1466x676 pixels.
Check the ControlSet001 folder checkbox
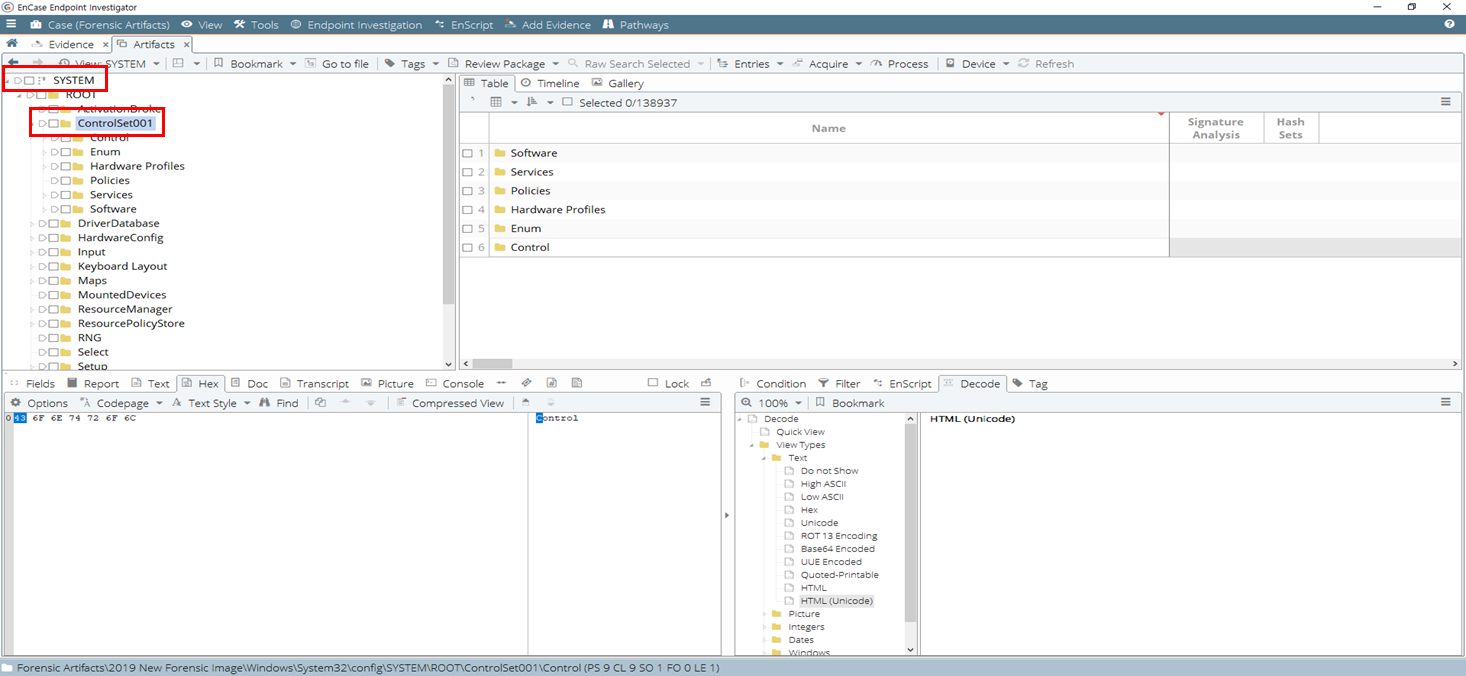pyautogui.click(x=53, y=123)
